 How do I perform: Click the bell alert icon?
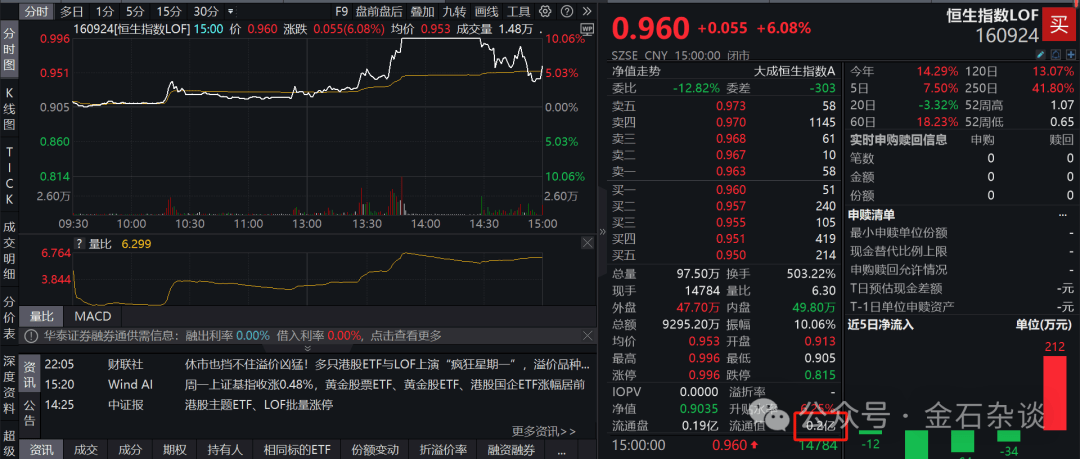1055,55
